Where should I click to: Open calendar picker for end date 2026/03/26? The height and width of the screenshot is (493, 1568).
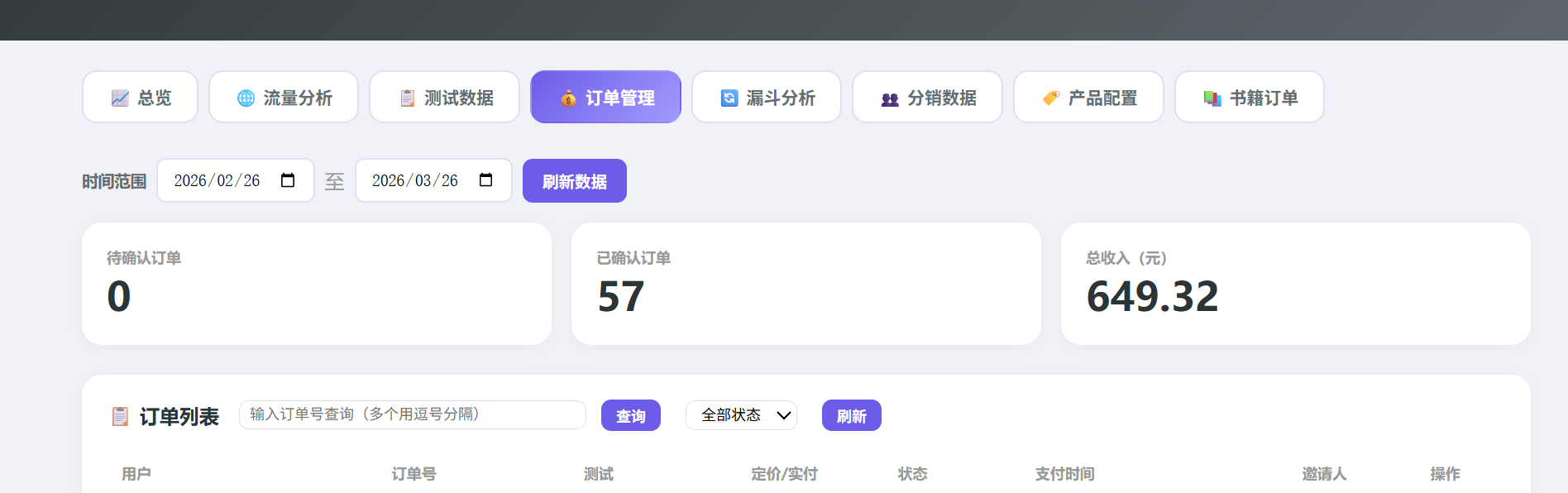click(x=486, y=180)
